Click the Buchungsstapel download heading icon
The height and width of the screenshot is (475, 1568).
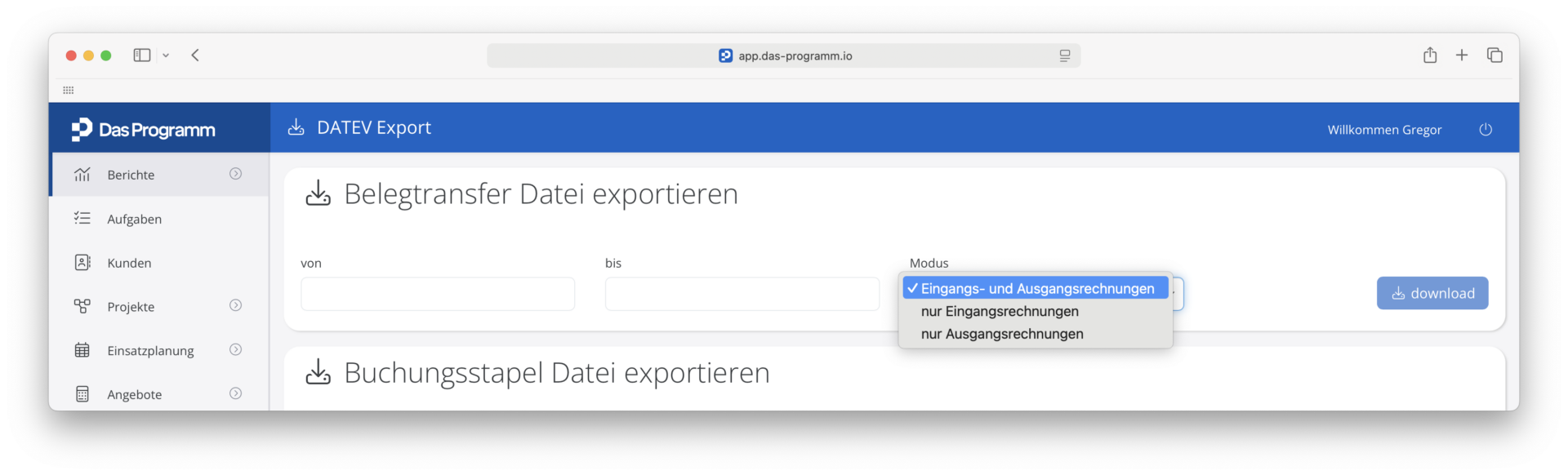(x=318, y=372)
